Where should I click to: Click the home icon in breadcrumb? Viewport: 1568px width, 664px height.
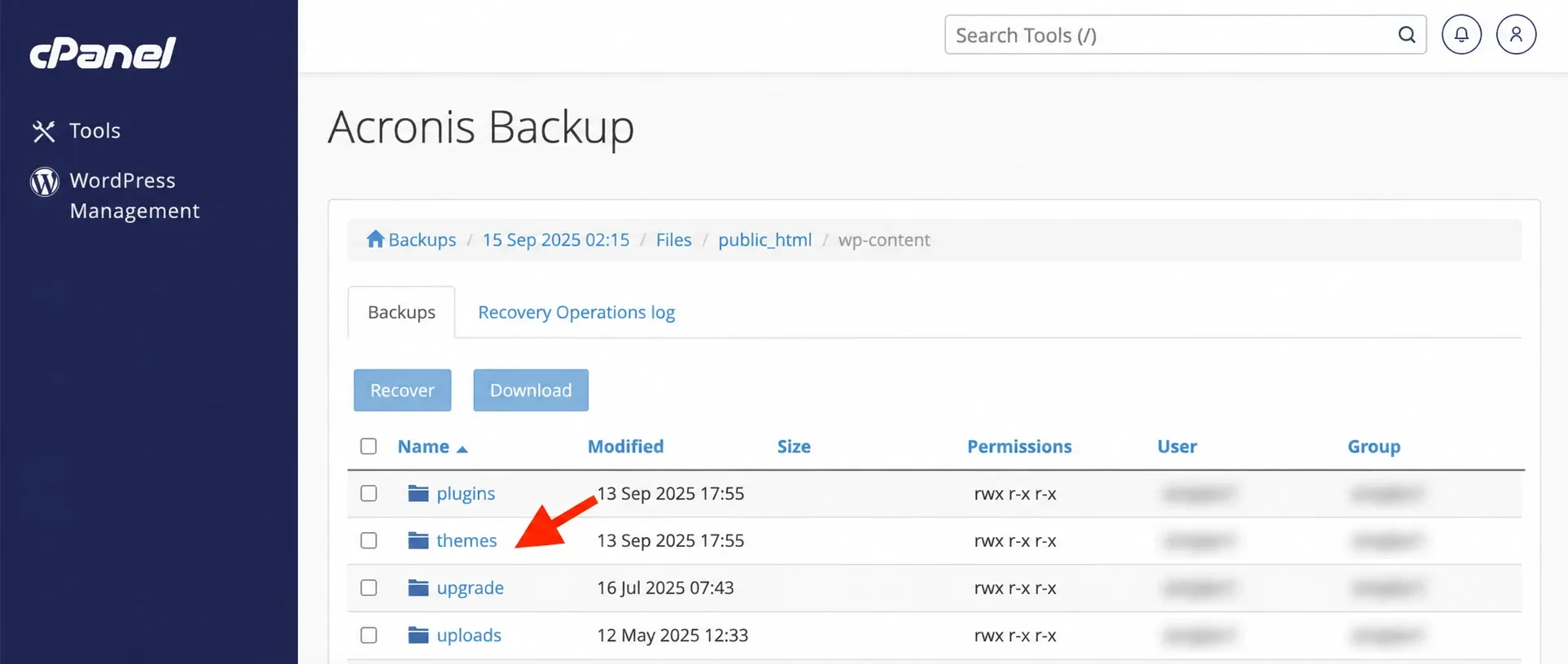pyautogui.click(x=374, y=239)
